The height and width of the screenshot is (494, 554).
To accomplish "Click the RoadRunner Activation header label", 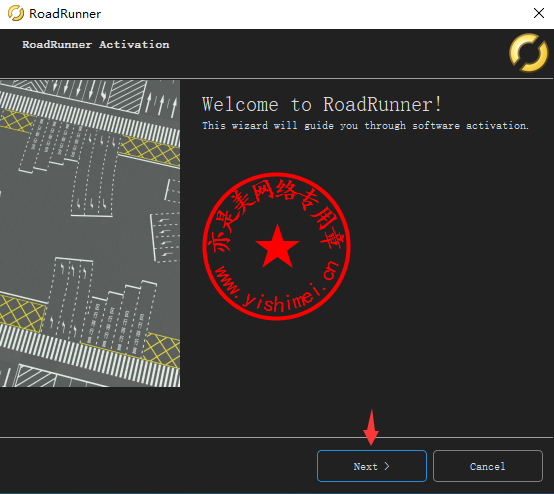I will pyautogui.click(x=96, y=45).
